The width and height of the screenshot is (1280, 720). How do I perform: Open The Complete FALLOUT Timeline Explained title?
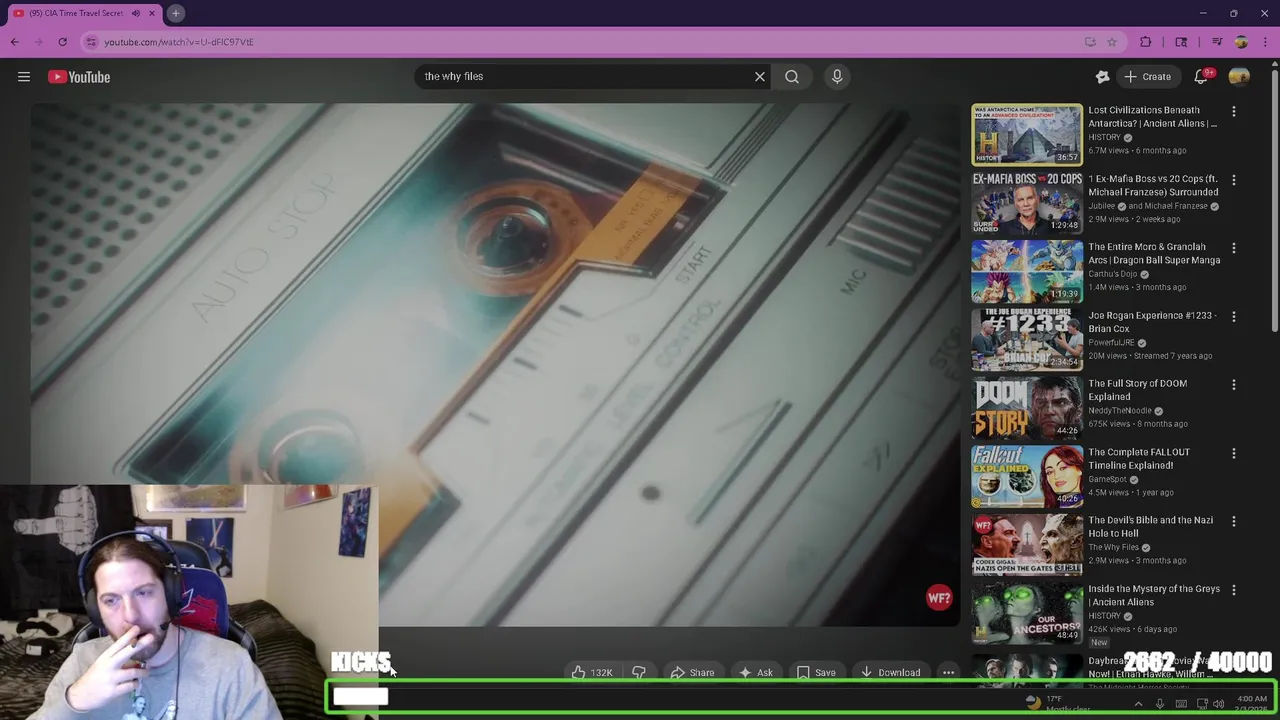[1139, 458]
